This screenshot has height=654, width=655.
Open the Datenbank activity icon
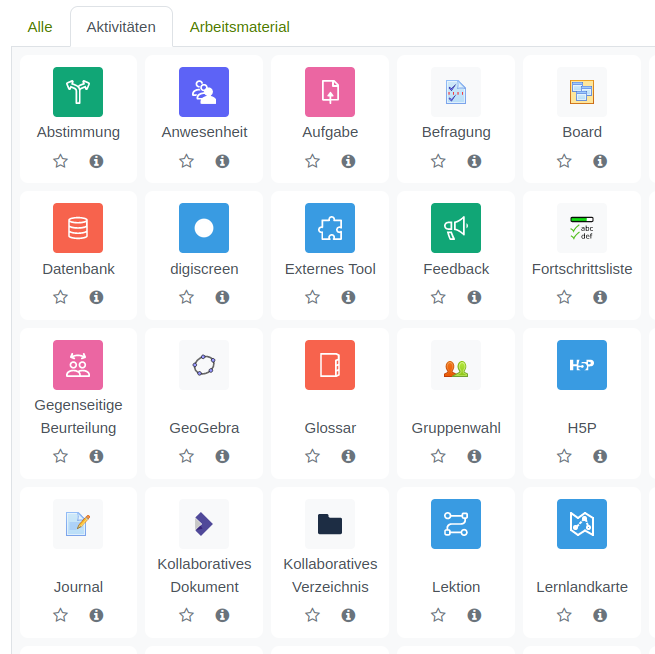[x=78, y=228]
